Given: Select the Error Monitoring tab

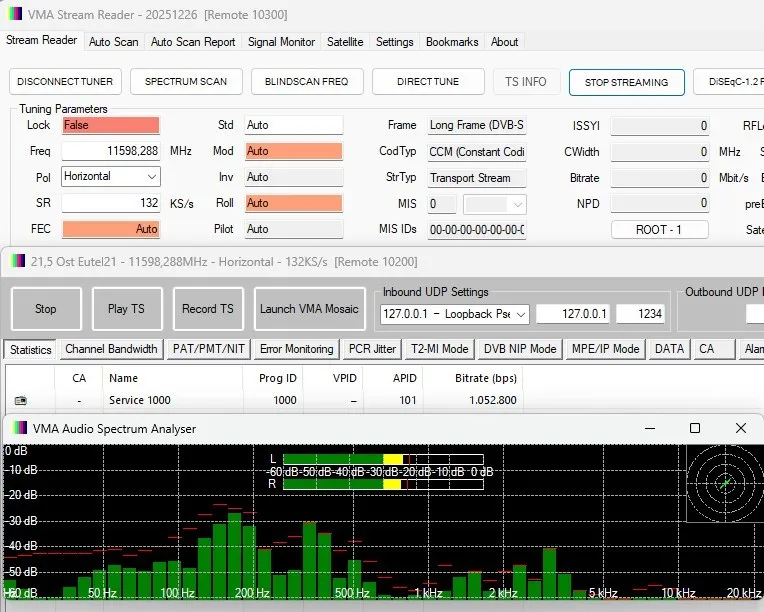Looking at the screenshot, I should (x=296, y=349).
